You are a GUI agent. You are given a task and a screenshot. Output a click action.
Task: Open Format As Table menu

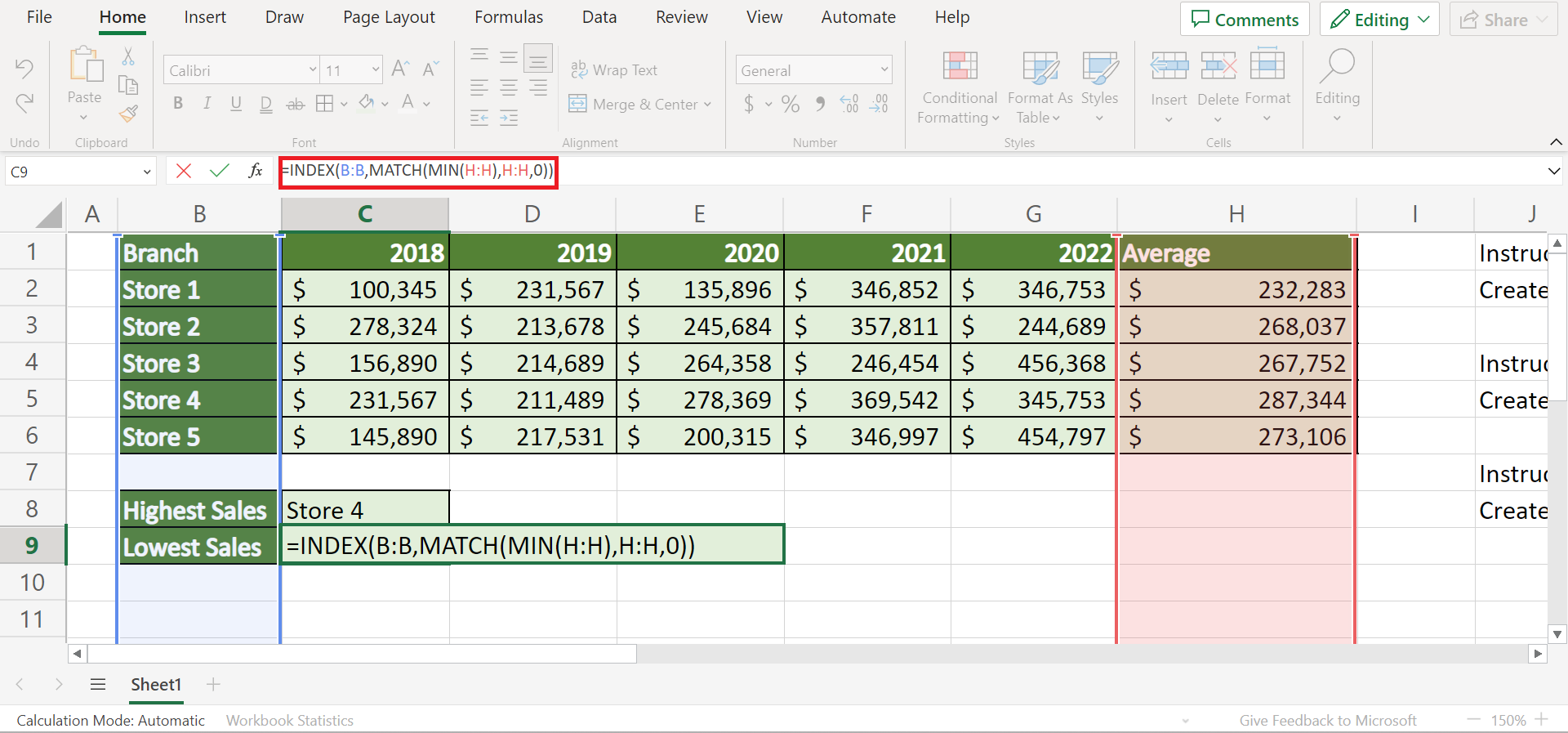[1040, 87]
